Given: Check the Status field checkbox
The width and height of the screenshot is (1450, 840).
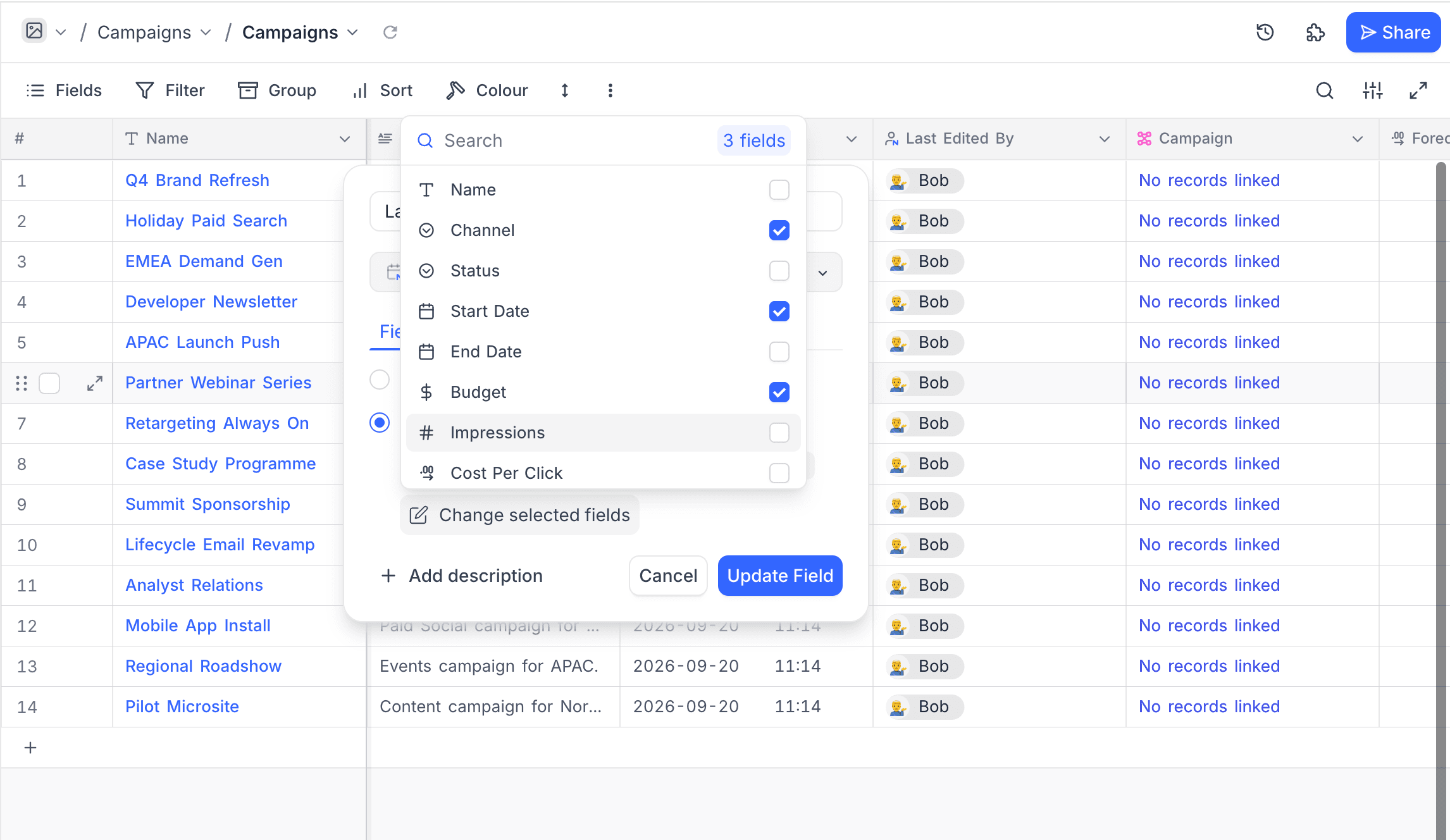Looking at the screenshot, I should [x=779, y=271].
